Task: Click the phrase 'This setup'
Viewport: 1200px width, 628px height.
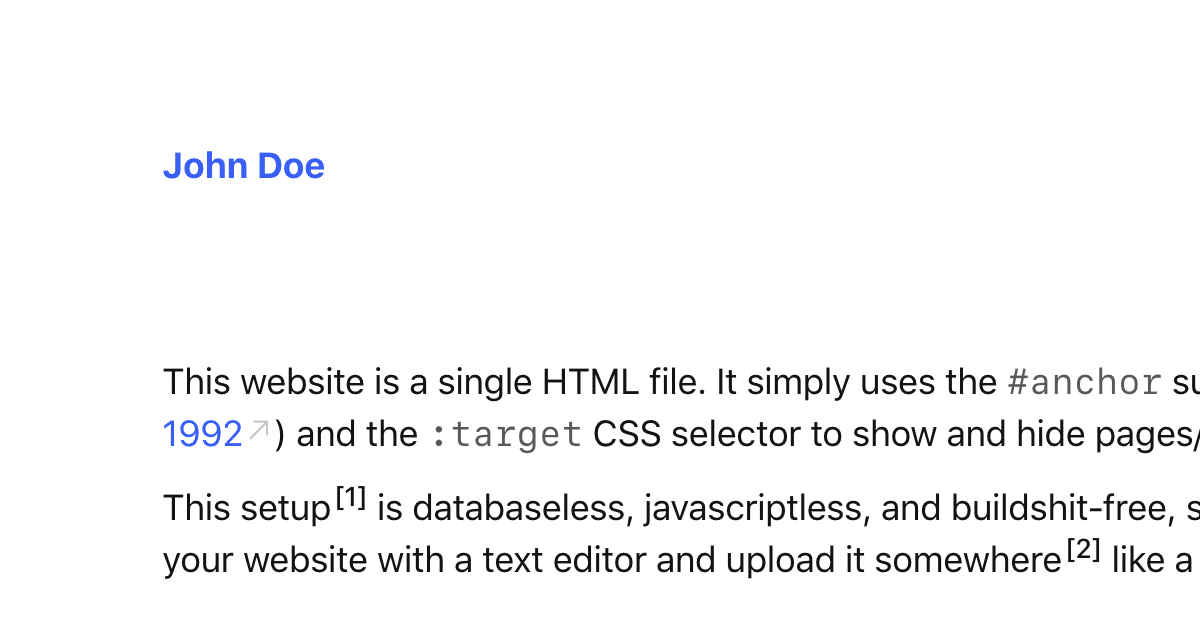Action: 247,509
